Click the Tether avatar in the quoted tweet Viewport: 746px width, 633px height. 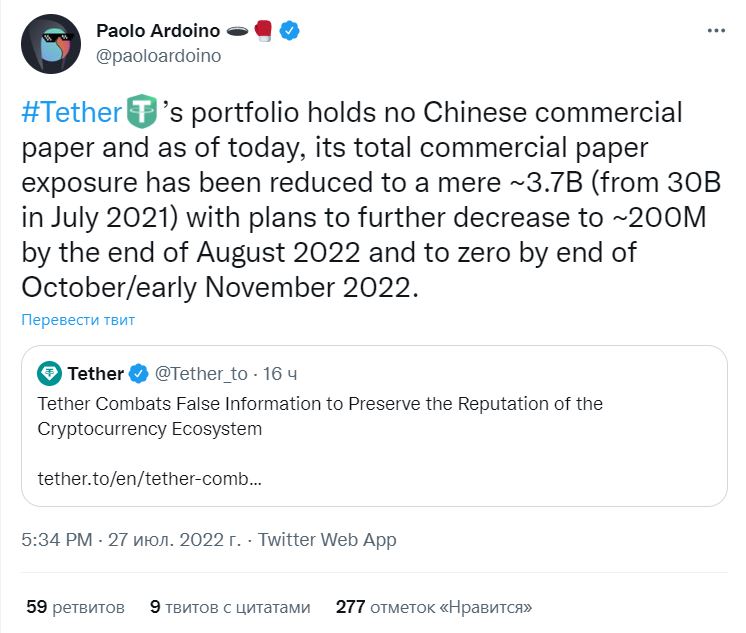pos(50,374)
